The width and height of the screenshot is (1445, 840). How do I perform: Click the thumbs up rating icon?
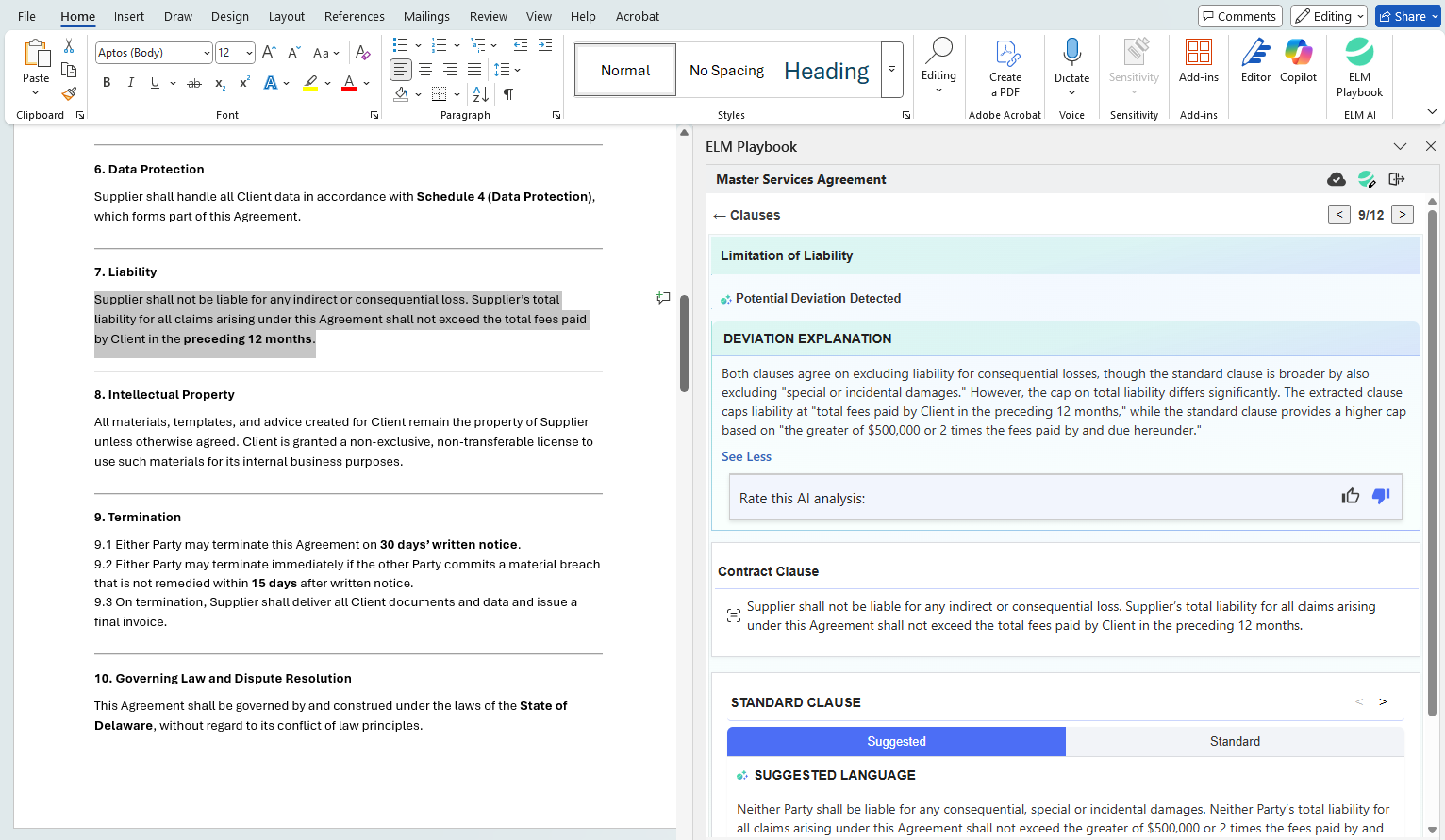[x=1351, y=497]
